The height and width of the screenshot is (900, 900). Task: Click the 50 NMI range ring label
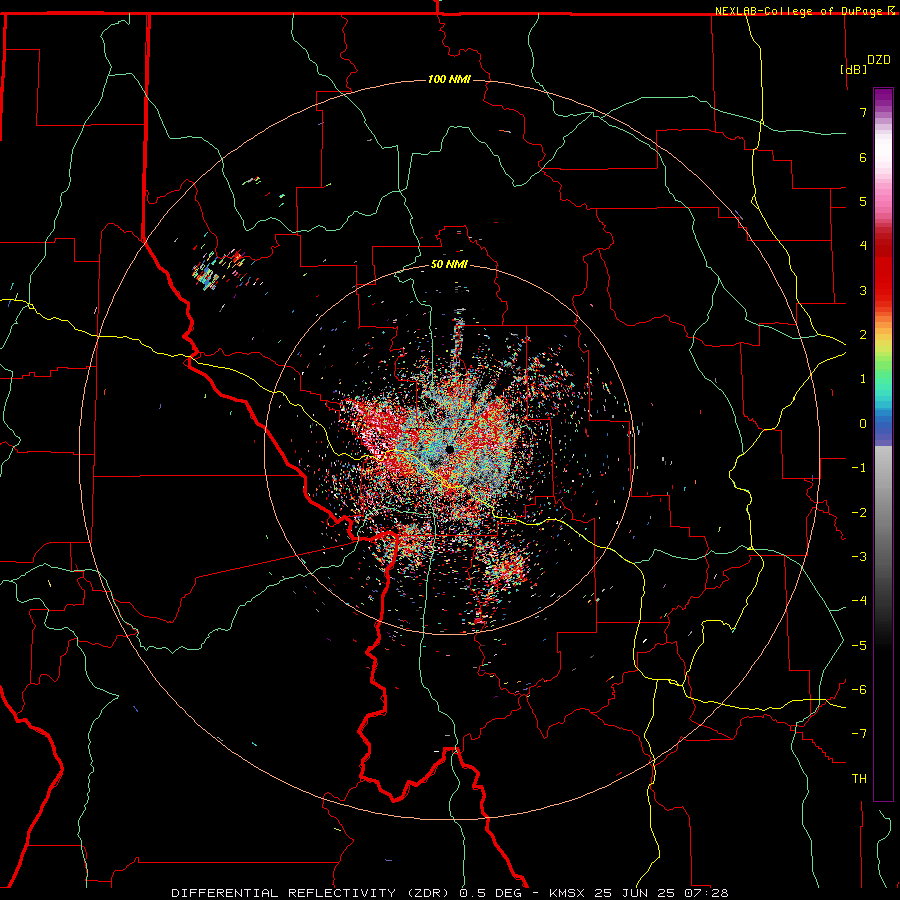[449, 265]
